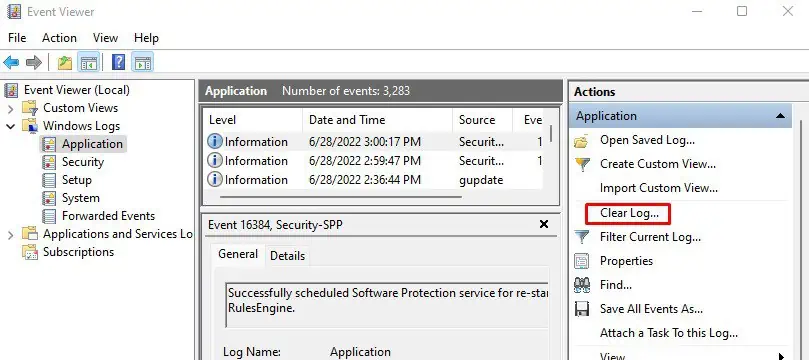Viewport: 809px width, 360px height.
Task: Select the 6/28/2022 2:59:47 PM event row
Action: 373,161
